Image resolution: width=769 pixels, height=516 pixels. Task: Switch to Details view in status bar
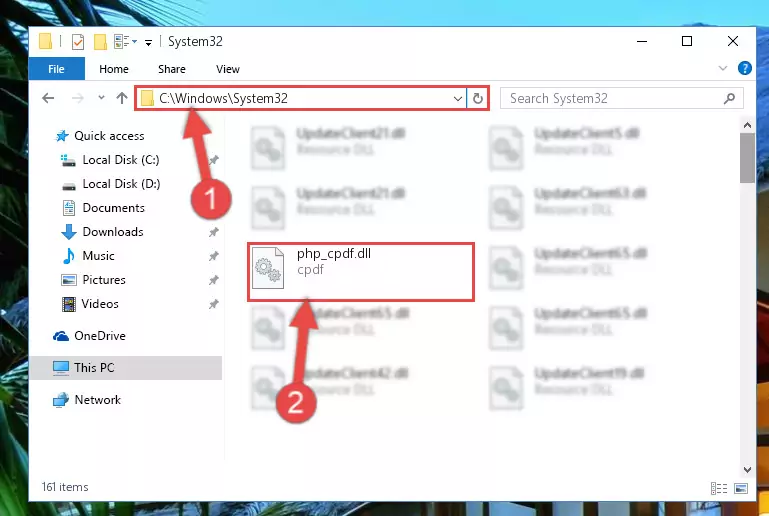click(719, 489)
